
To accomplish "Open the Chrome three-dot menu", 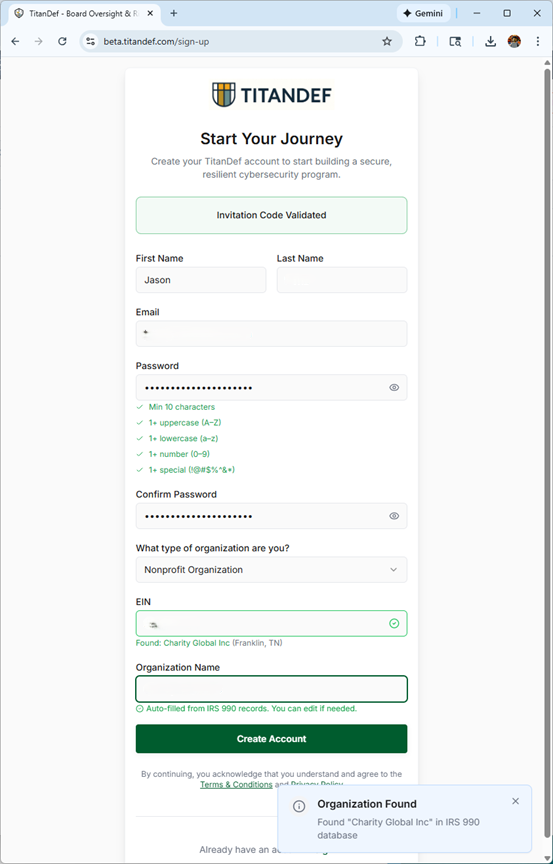I will coord(538,41).
